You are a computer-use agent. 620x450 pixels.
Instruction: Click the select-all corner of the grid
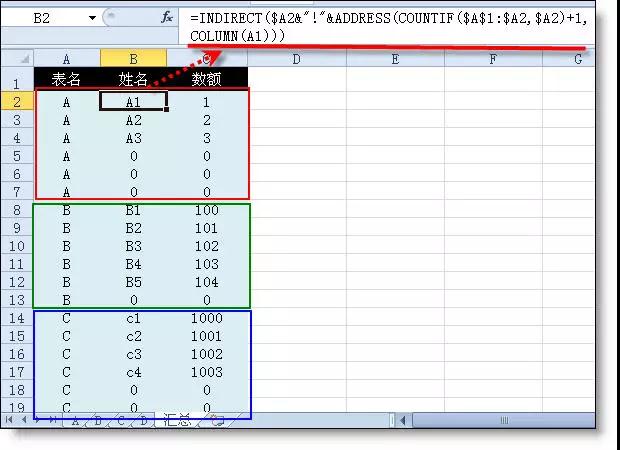click(x=18, y=59)
